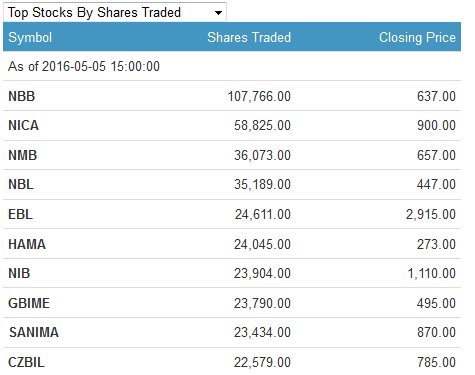Image resolution: width=475 pixels, height=375 pixels.
Task: Open the NICA stock symbol
Action: tap(23, 126)
